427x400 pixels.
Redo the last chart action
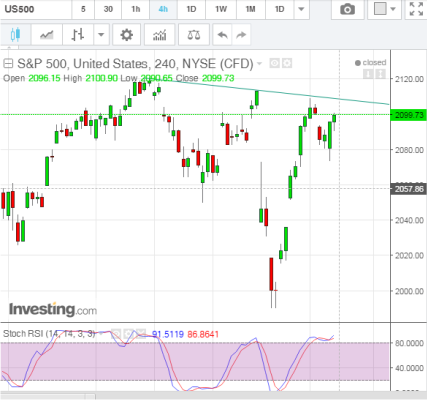pos(241,34)
